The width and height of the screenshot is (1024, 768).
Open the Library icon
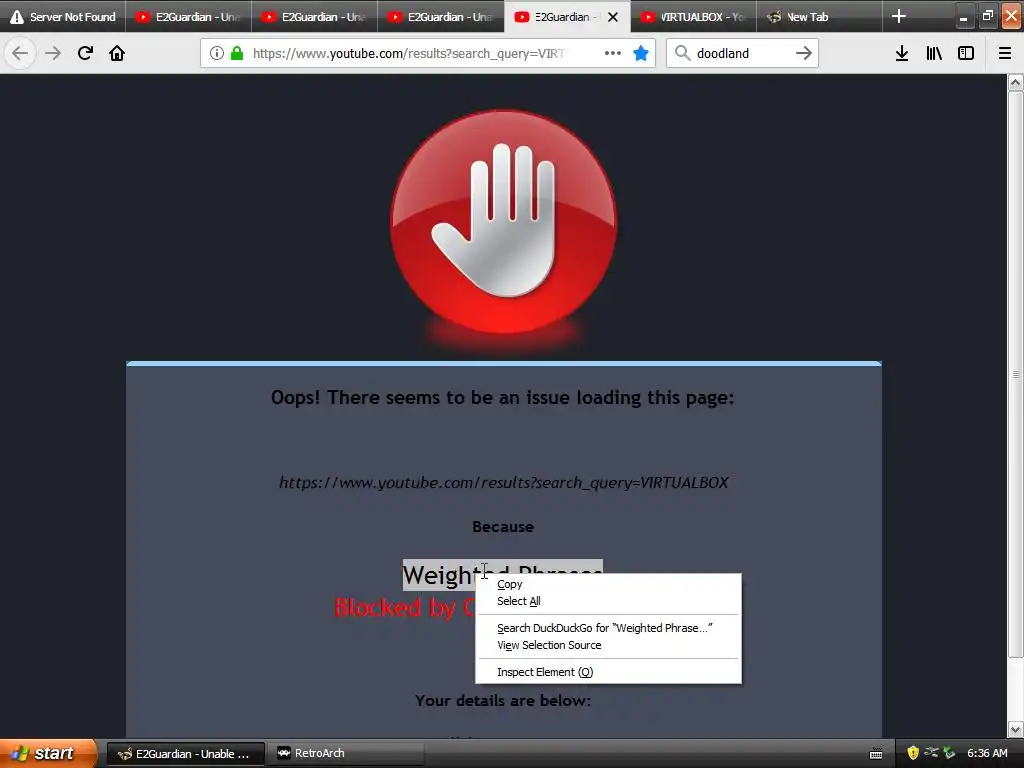(934, 53)
